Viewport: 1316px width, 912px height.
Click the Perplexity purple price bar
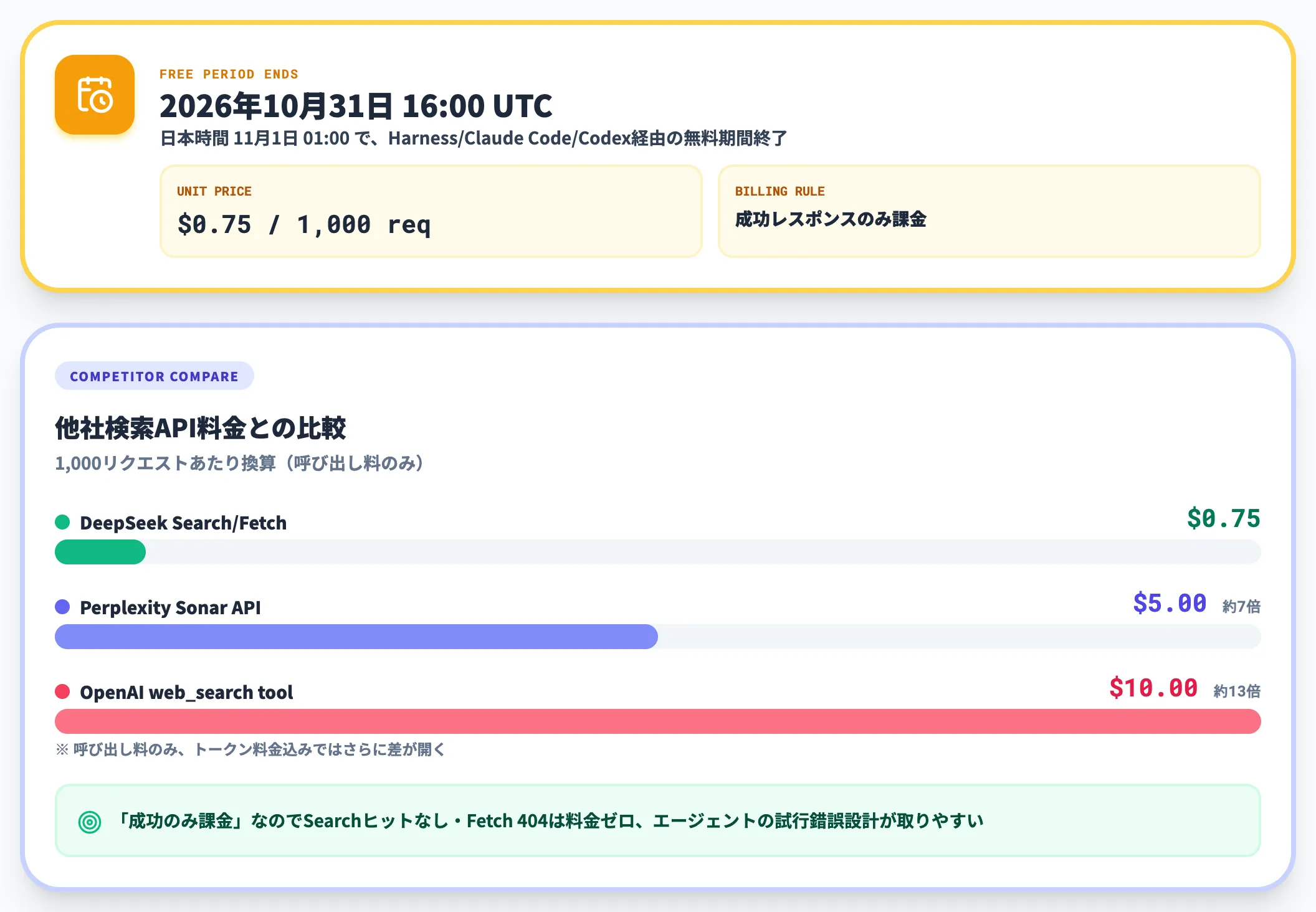[x=356, y=637]
